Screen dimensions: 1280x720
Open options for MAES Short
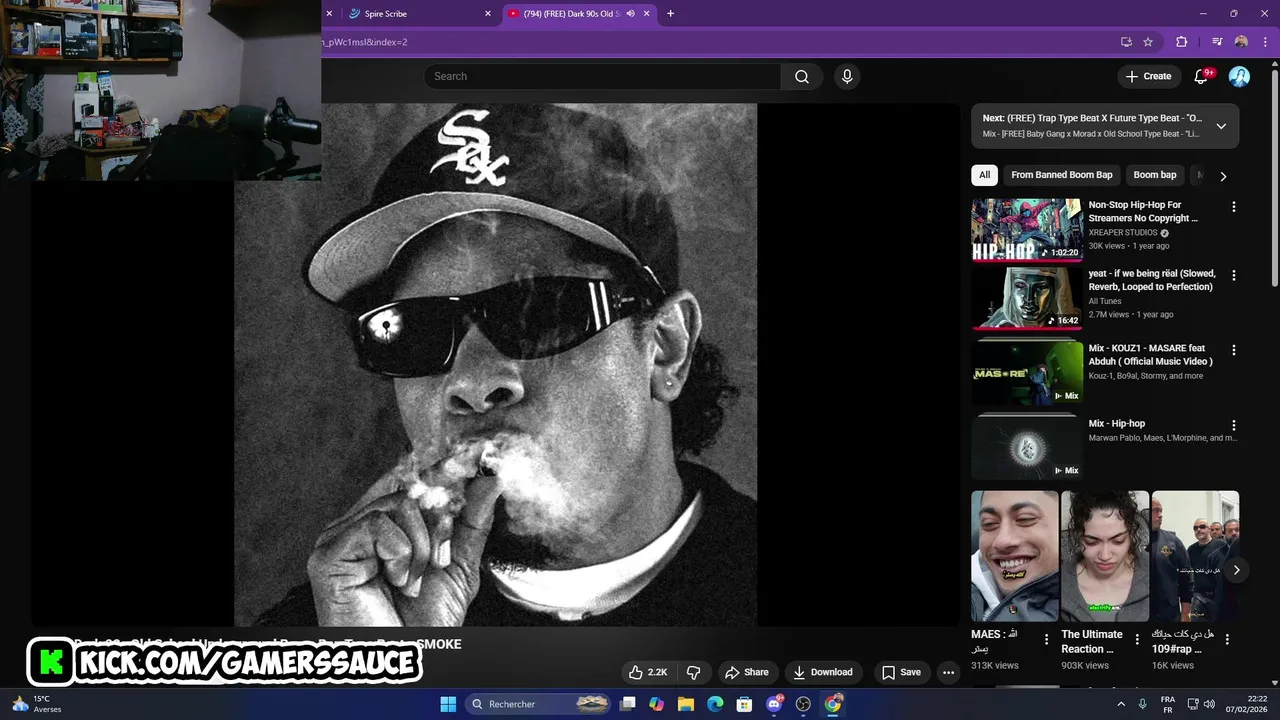tap(1046, 639)
